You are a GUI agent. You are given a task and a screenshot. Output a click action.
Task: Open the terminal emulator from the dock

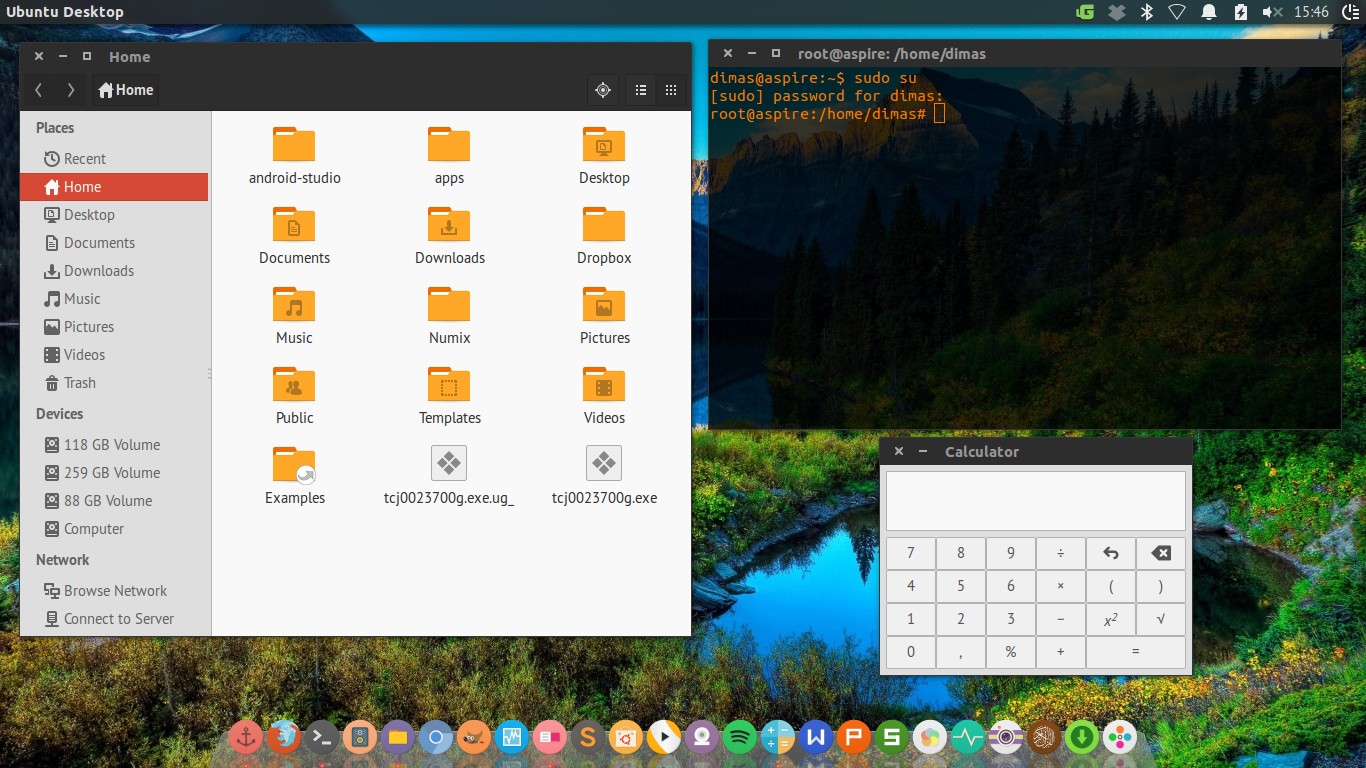322,737
